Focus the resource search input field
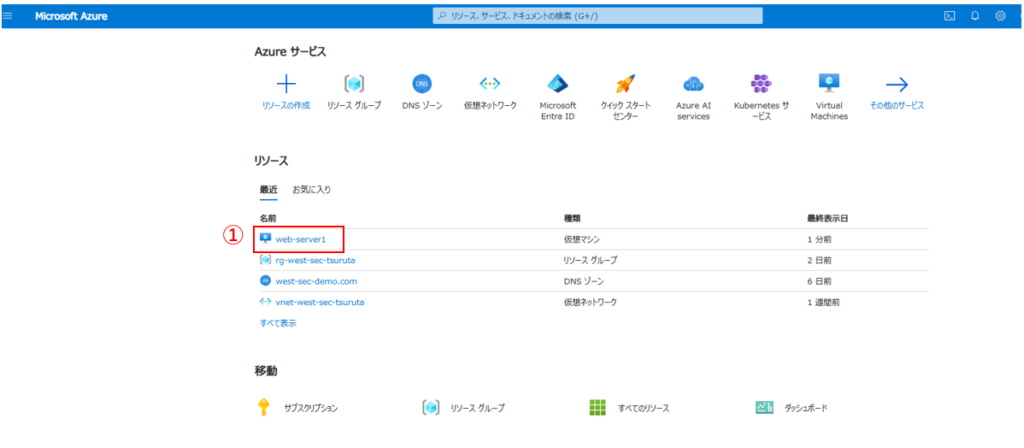The width and height of the screenshot is (1024, 448). [x=598, y=16]
